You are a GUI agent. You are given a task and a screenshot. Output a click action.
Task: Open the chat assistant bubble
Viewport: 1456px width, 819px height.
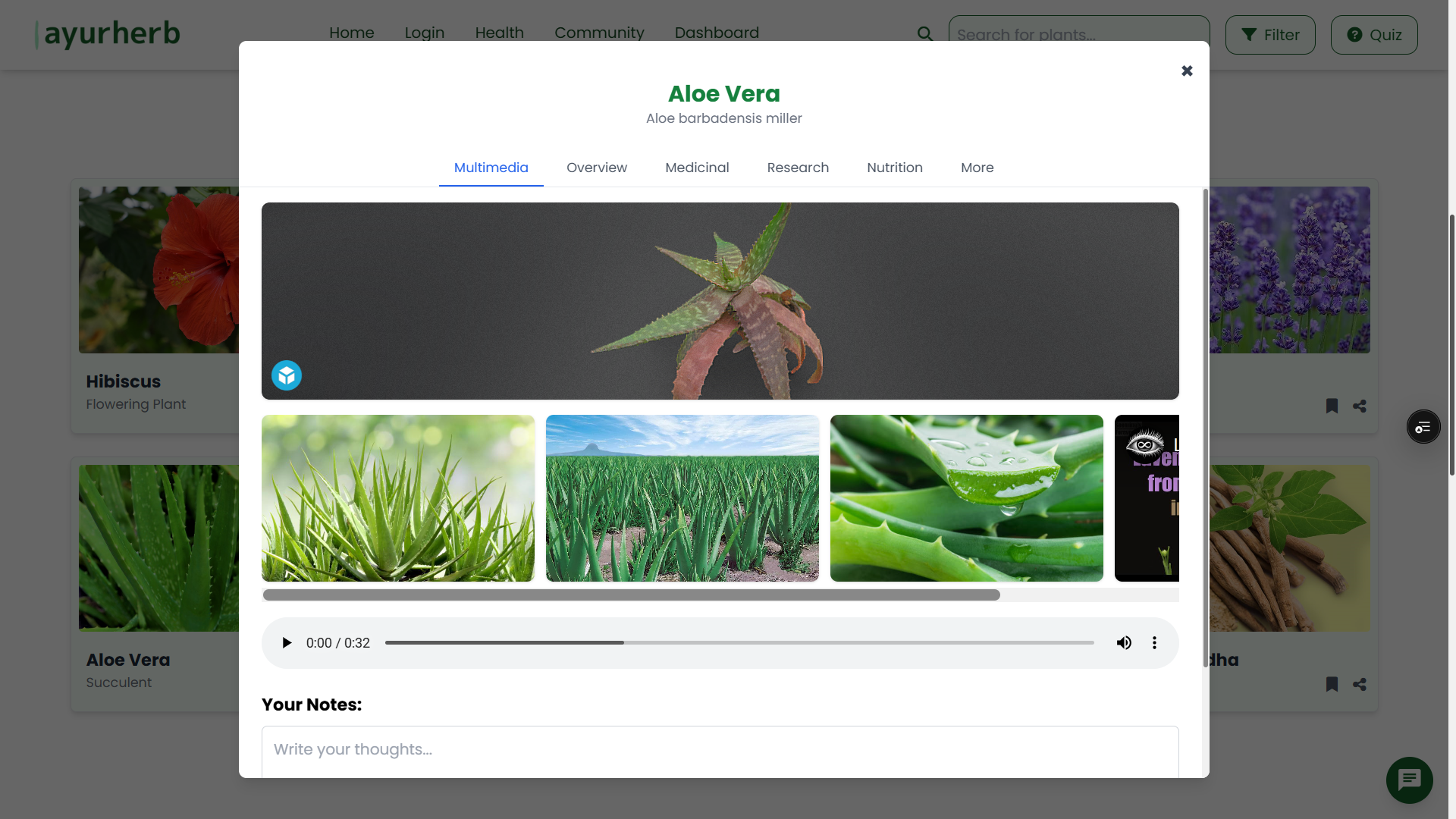[x=1408, y=780]
